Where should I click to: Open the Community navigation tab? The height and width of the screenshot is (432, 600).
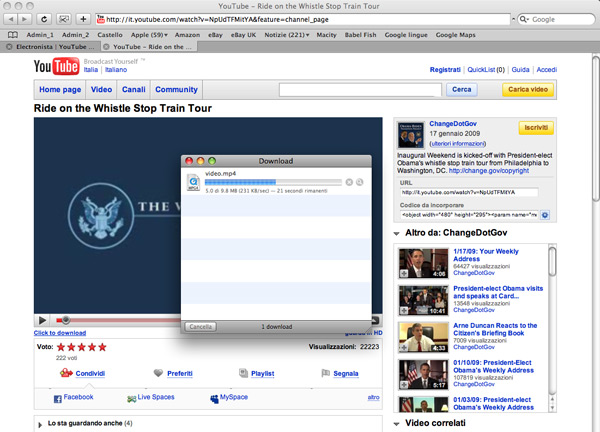click(x=176, y=90)
